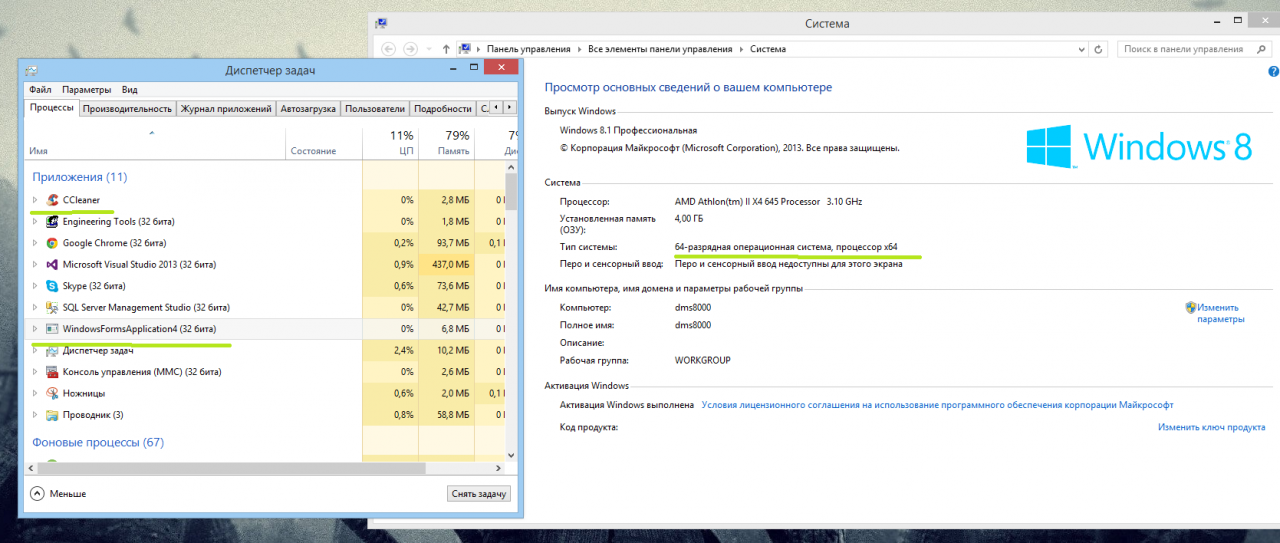Expand the Engineering Tools process row
The image size is (1280, 543).
(35, 222)
